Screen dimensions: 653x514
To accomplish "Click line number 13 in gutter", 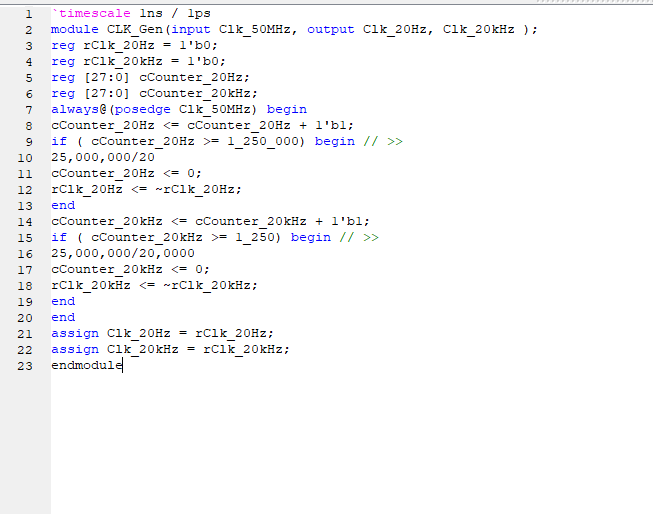I will coord(25,206).
